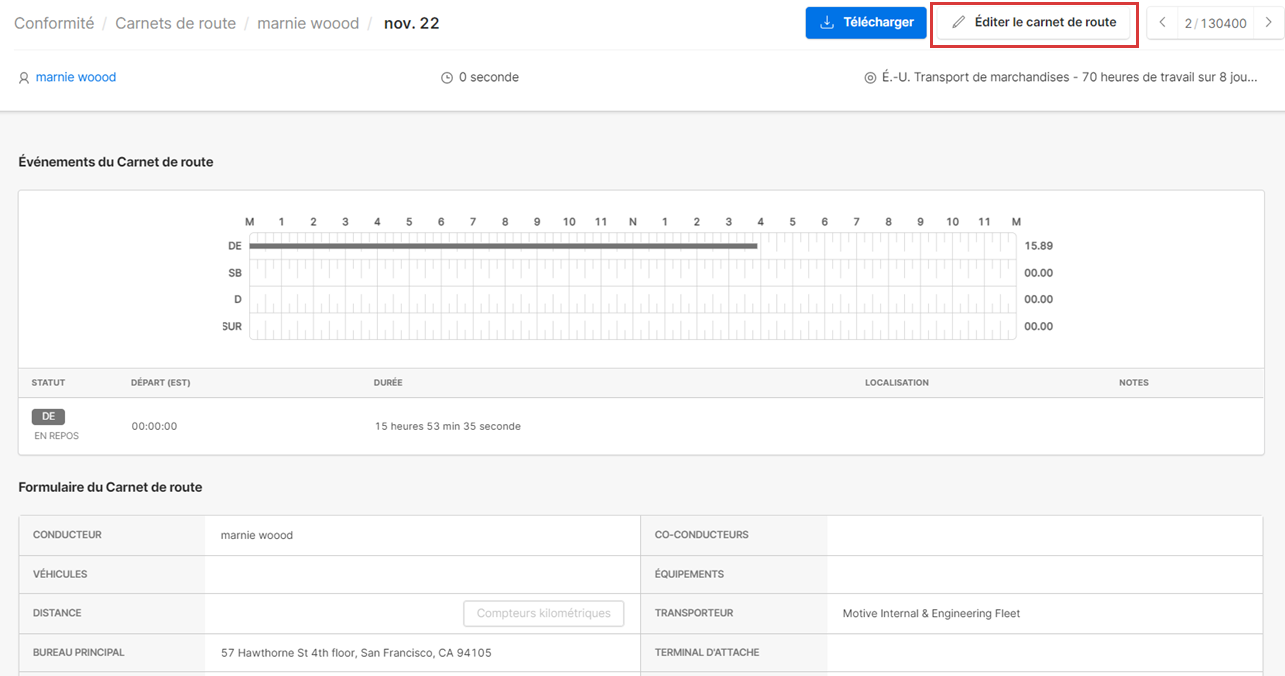Viewport: 1285px width, 676px height.
Task: Open Carnets de route breadcrumb
Action: pos(175,23)
